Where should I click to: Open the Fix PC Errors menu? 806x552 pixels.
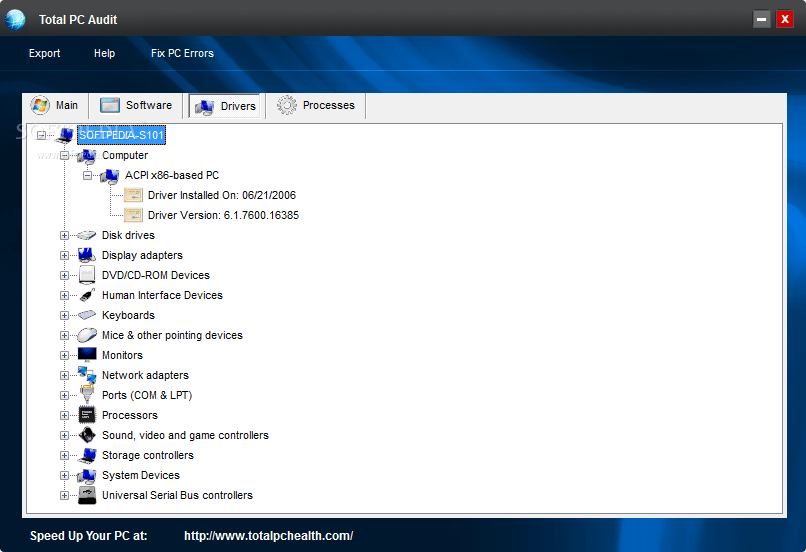coord(182,53)
